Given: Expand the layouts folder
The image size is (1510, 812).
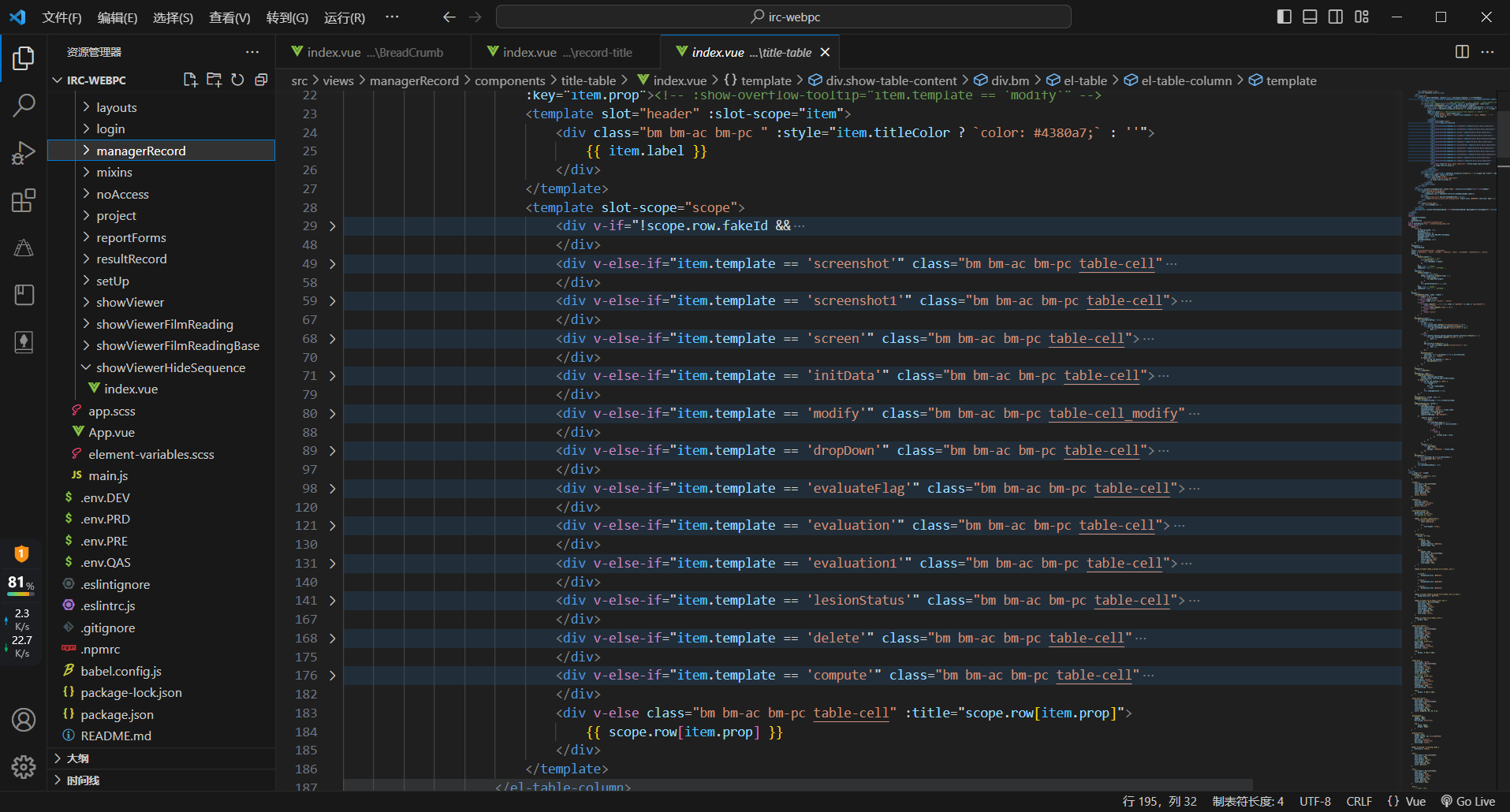Looking at the screenshot, I should [x=161, y=107].
